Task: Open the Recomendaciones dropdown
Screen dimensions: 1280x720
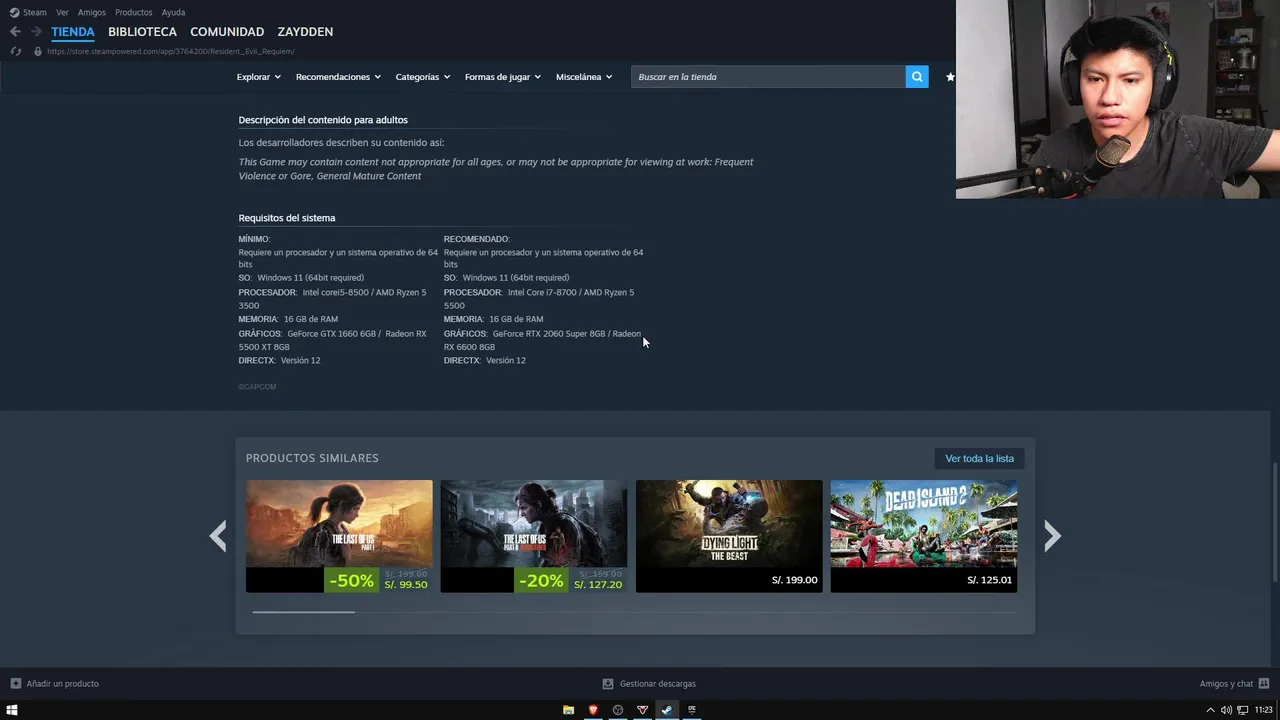Action: [x=338, y=77]
